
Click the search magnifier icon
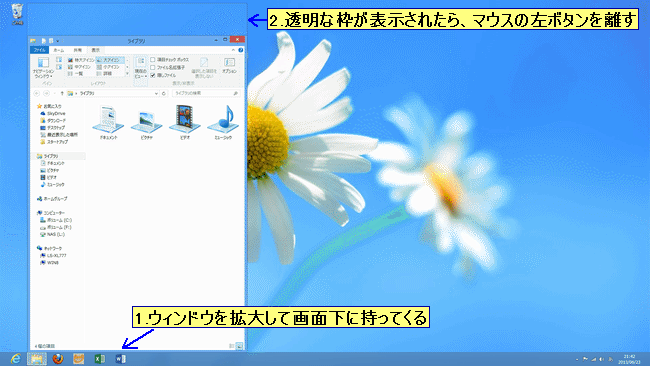click(235, 93)
